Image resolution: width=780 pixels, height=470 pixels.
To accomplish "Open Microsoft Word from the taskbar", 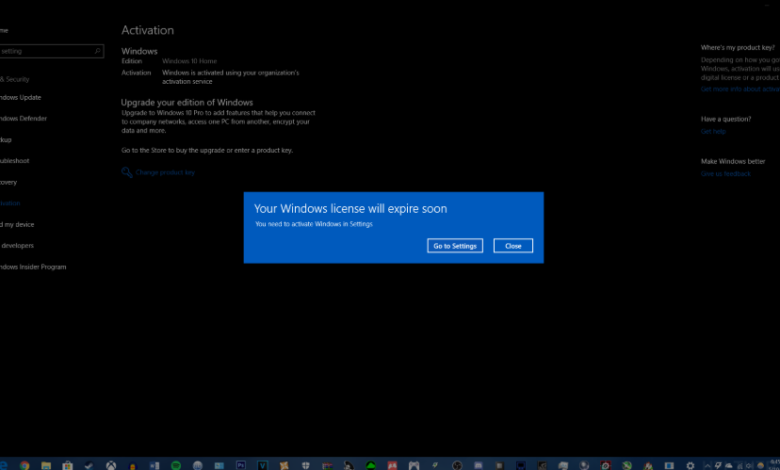I will [x=154, y=466].
